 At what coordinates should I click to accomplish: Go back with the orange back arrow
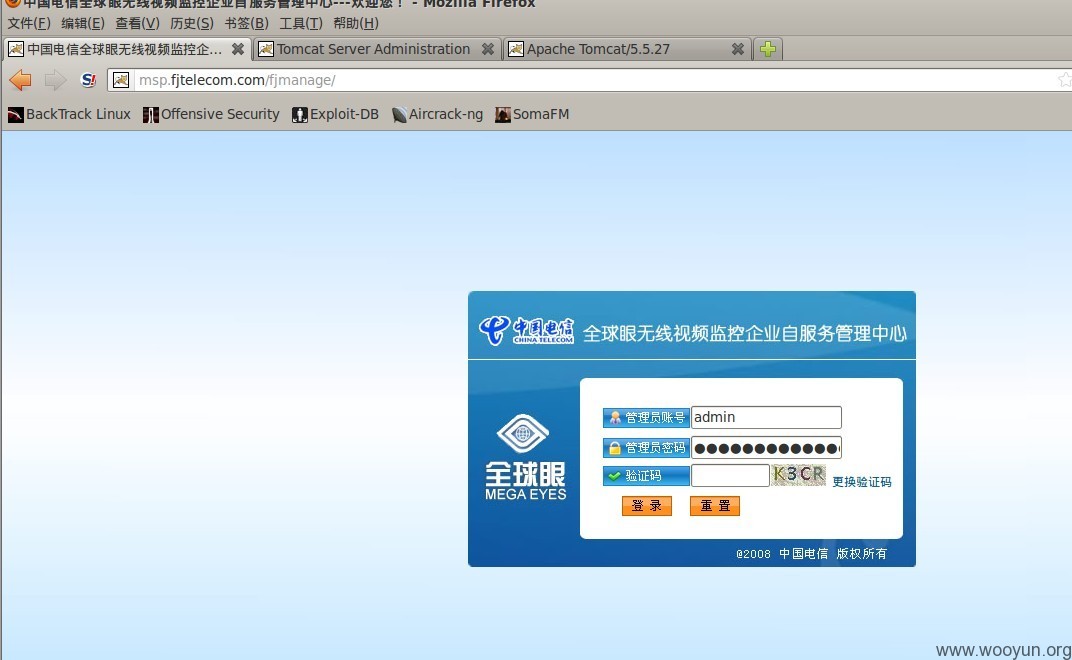pyautogui.click(x=21, y=80)
